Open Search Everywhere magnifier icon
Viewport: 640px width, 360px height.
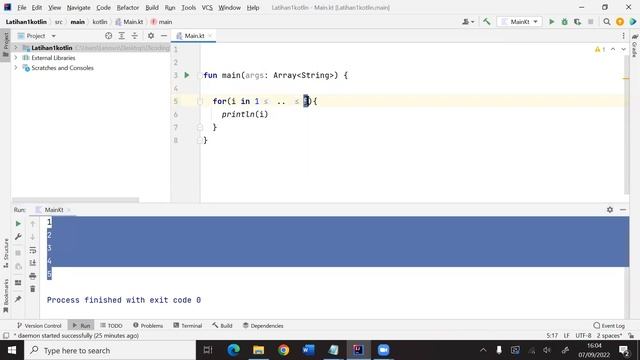pos(607,22)
